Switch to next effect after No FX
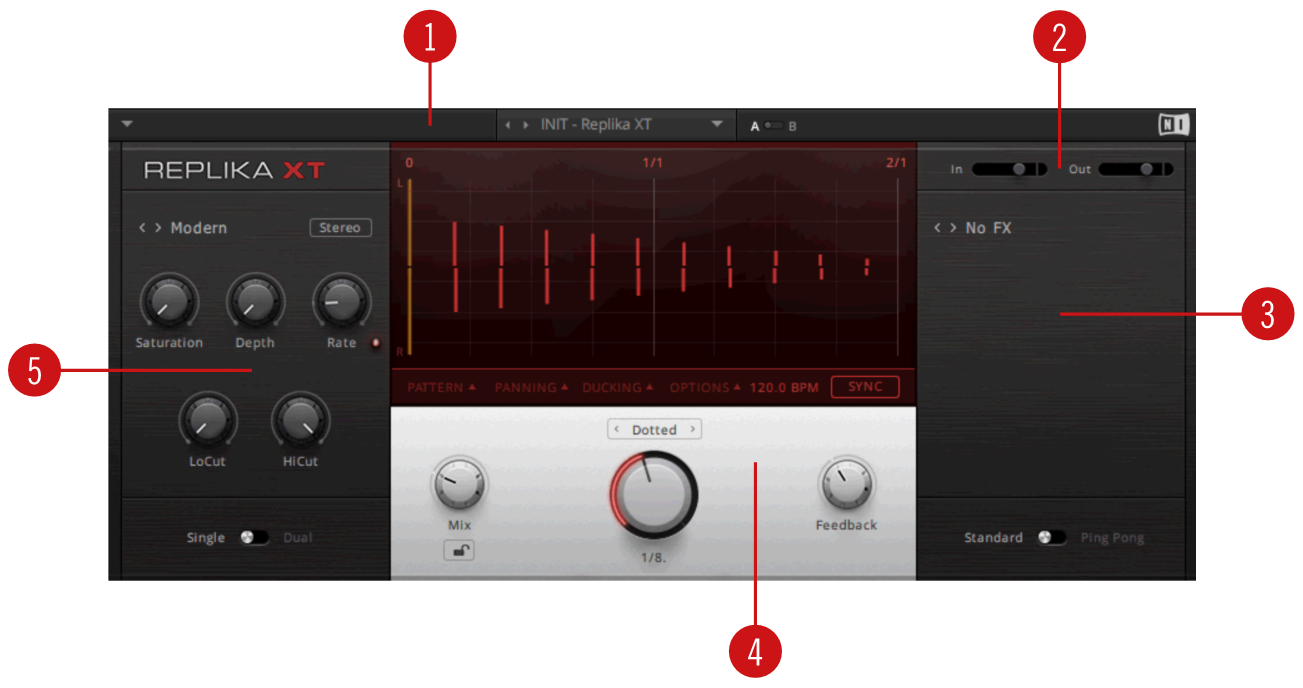 tap(953, 228)
